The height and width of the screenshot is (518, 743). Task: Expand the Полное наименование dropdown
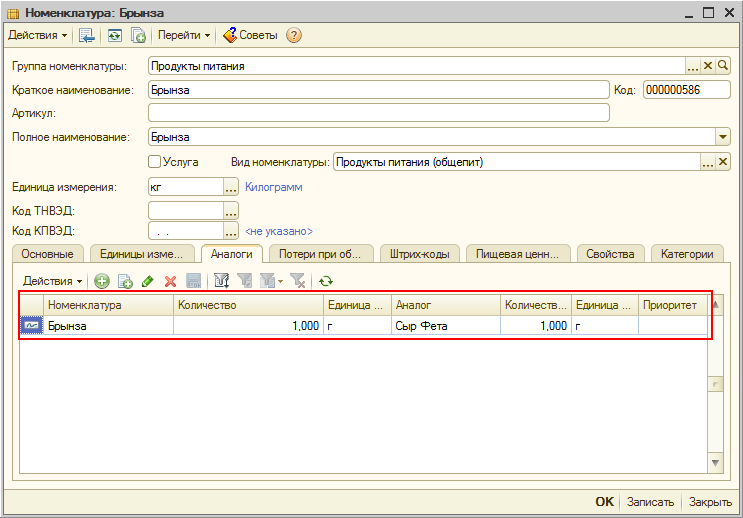(x=723, y=137)
